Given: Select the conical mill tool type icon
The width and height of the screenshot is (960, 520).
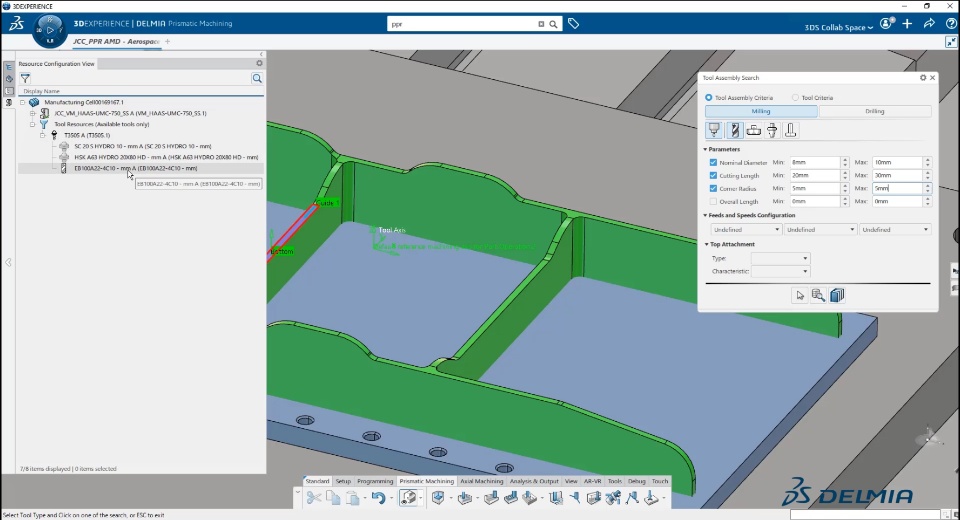Looking at the screenshot, I should 772,130.
